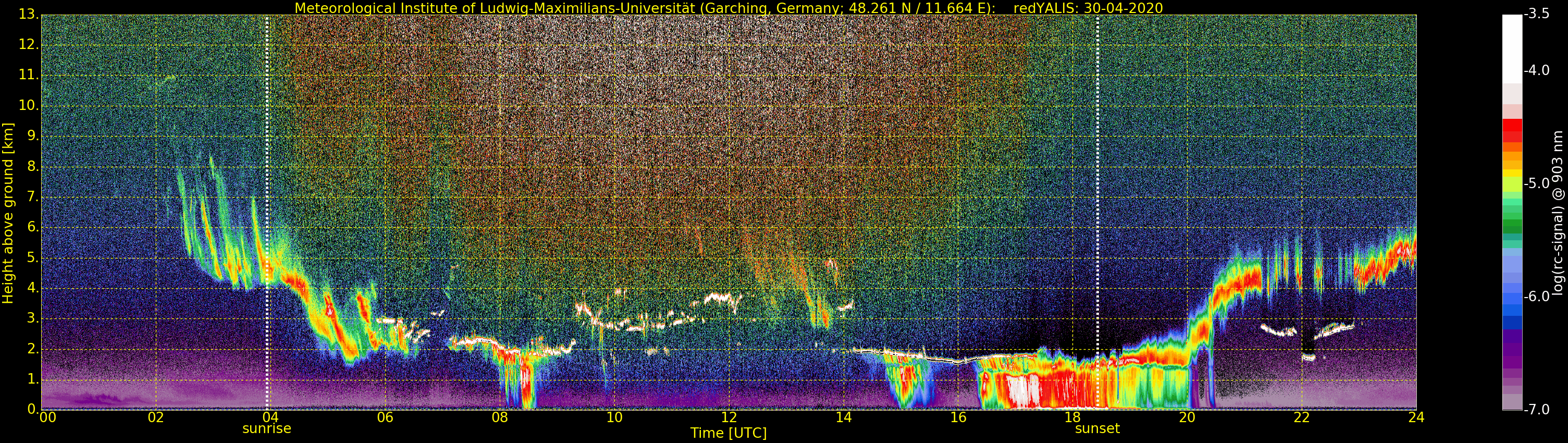Click the time axis tick label '16'
The height and width of the screenshot is (443, 1568).
click(x=958, y=417)
